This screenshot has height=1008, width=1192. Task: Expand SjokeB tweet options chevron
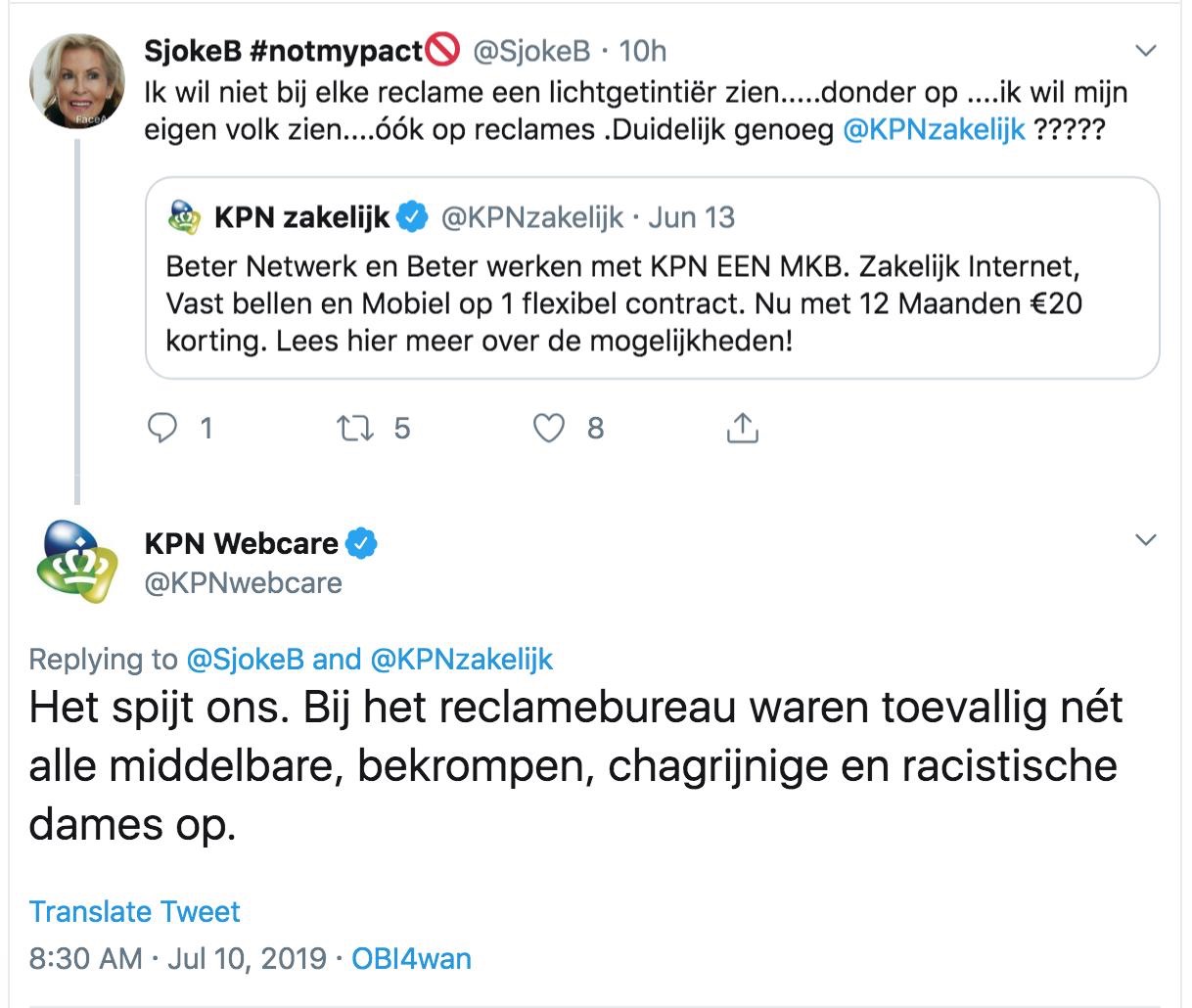coord(1145,50)
